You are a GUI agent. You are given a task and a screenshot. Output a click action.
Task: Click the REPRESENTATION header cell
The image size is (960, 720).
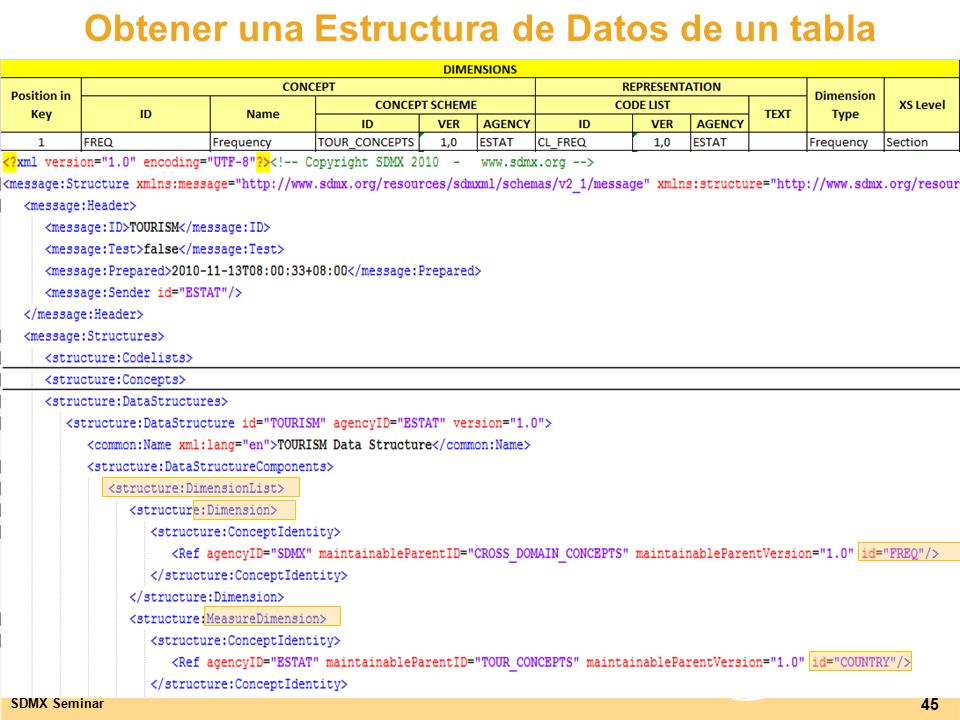[x=671, y=87]
